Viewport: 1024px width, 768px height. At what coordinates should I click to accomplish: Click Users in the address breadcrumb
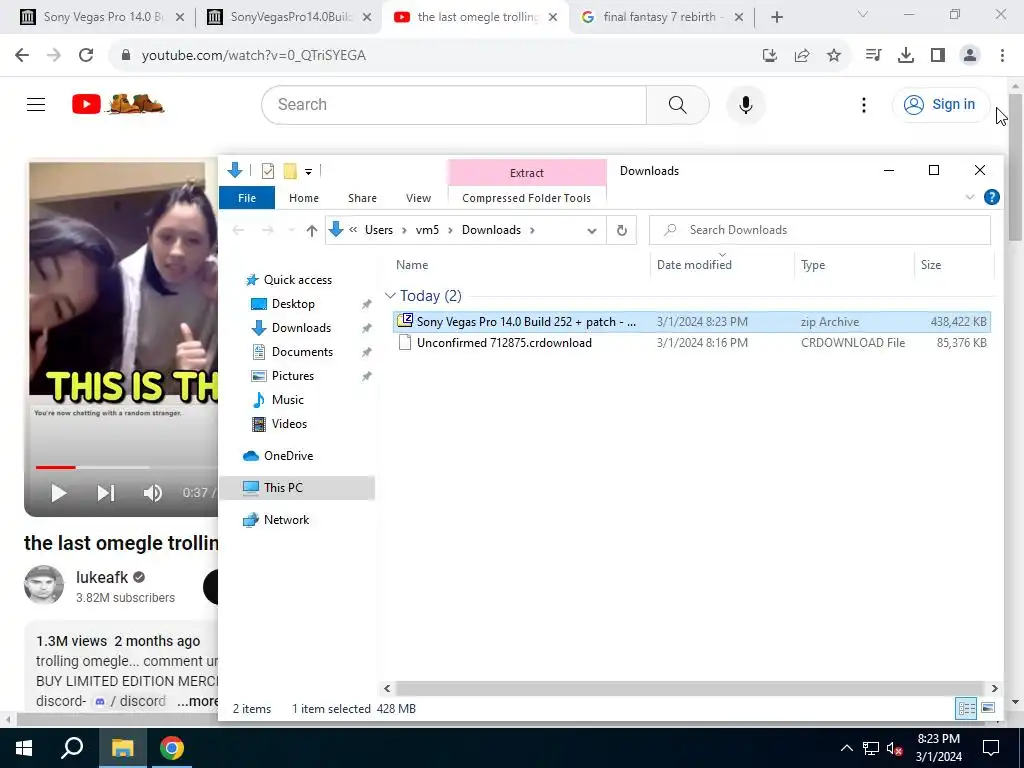tap(379, 230)
